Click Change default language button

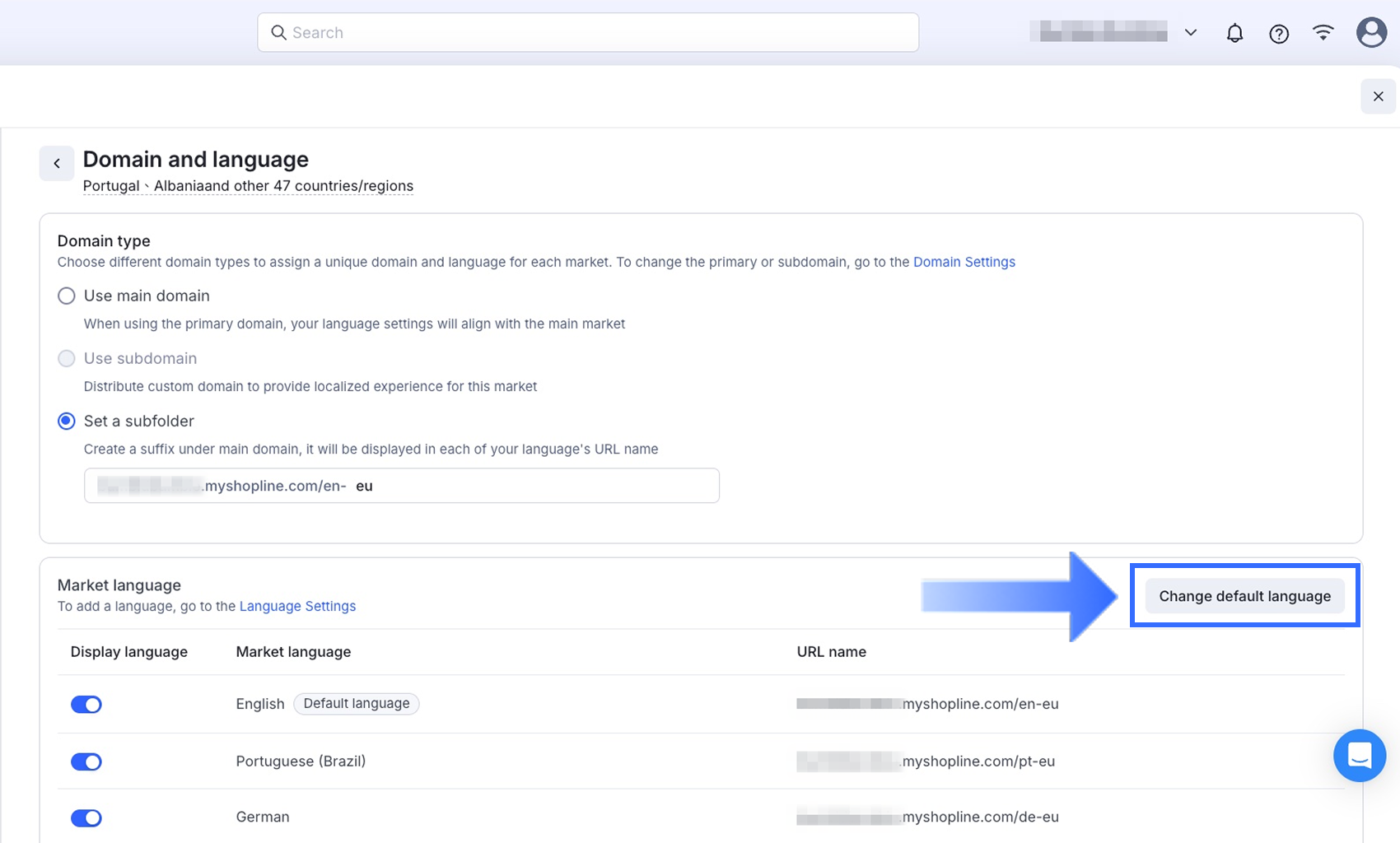pyautogui.click(x=1244, y=596)
